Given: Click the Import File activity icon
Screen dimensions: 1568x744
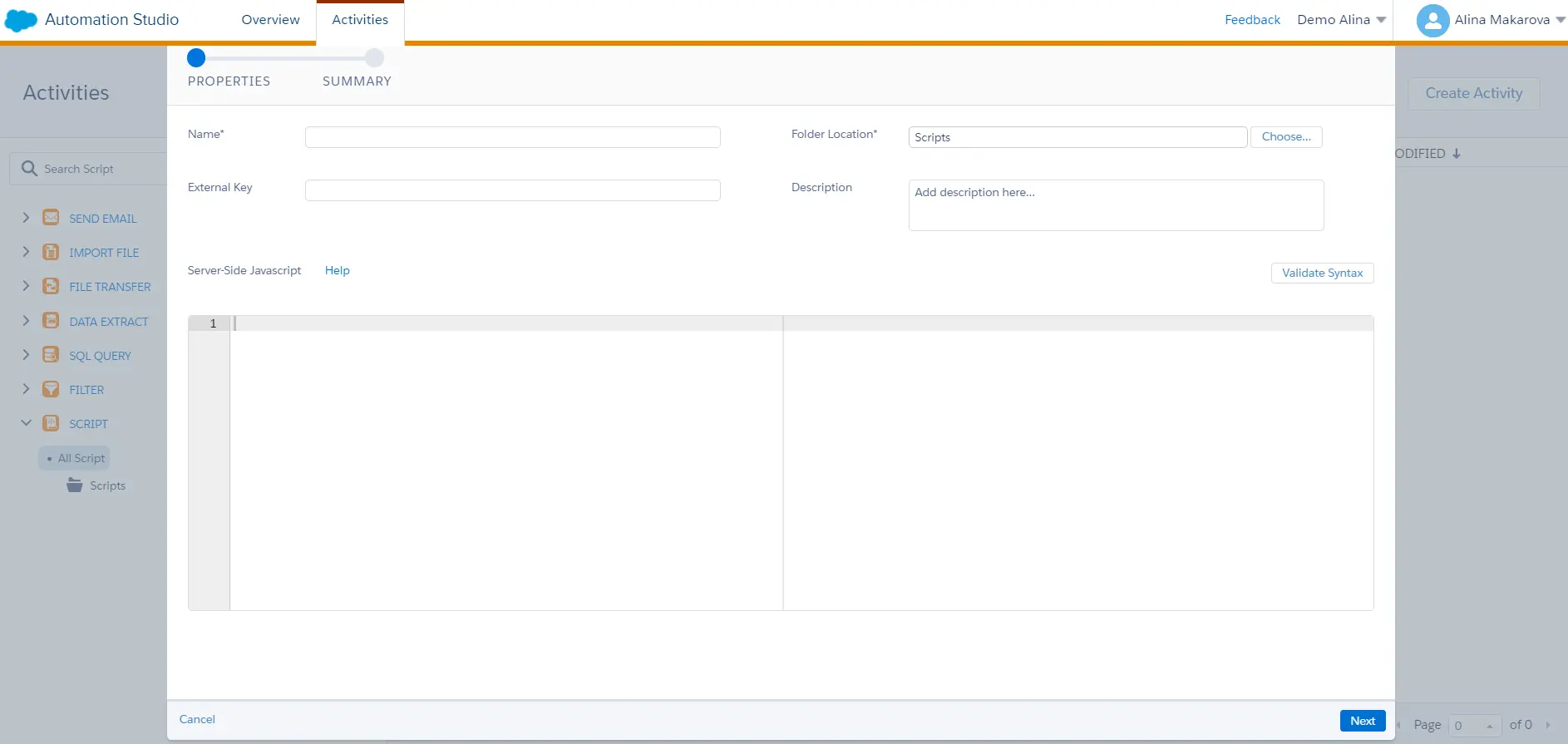Looking at the screenshot, I should (51, 252).
